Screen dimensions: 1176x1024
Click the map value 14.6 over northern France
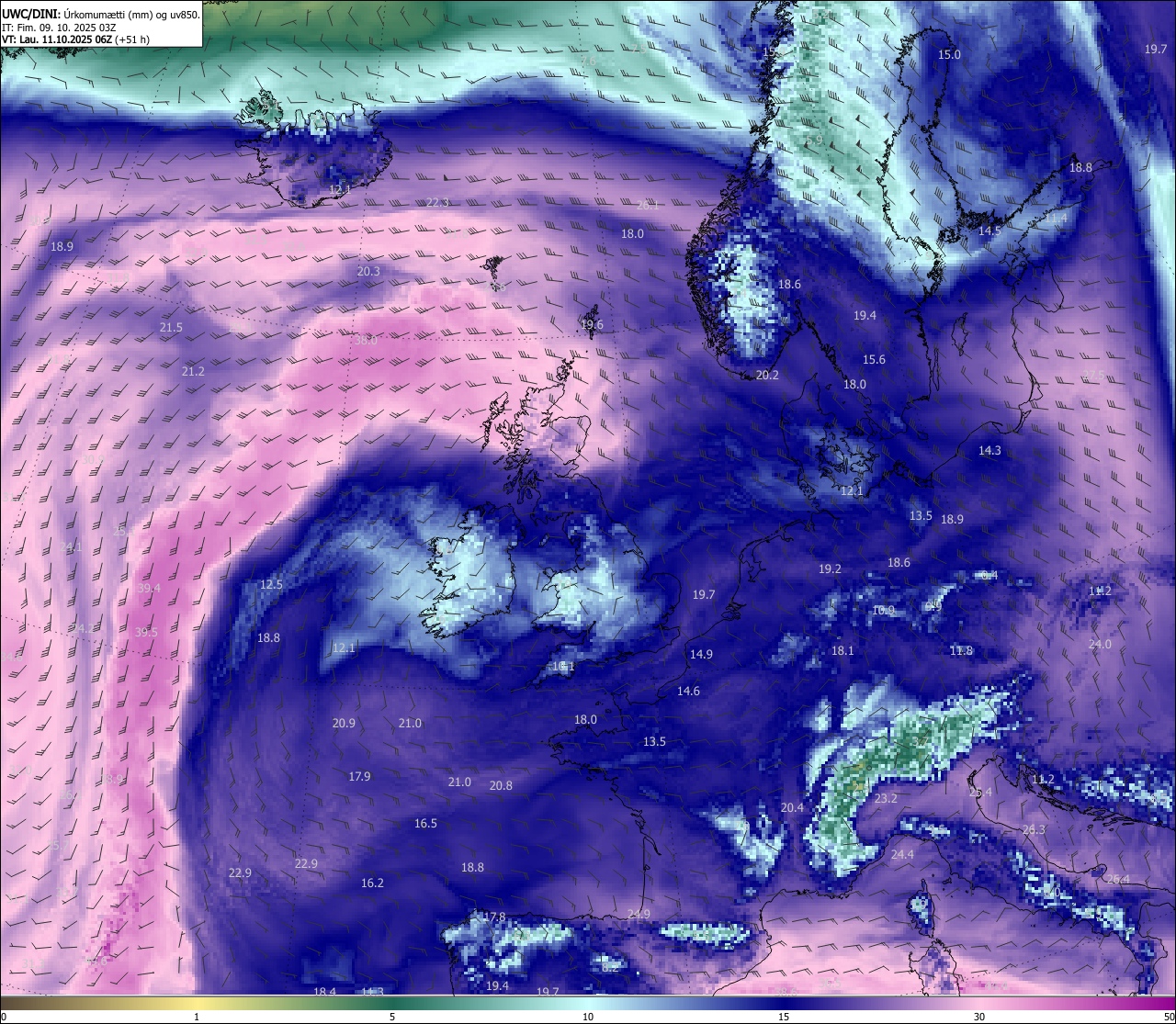[688, 692]
